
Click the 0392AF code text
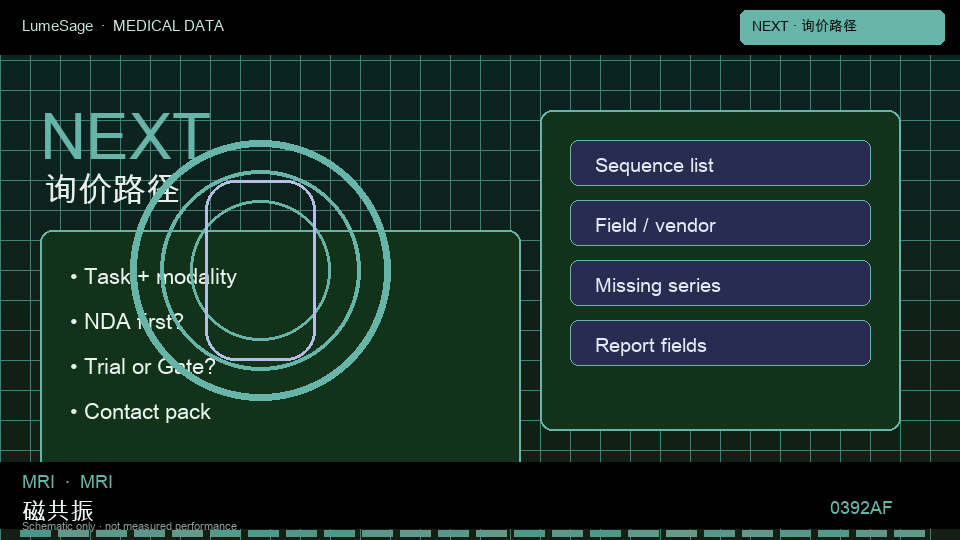pyautogui.click(x=861, y=508)
